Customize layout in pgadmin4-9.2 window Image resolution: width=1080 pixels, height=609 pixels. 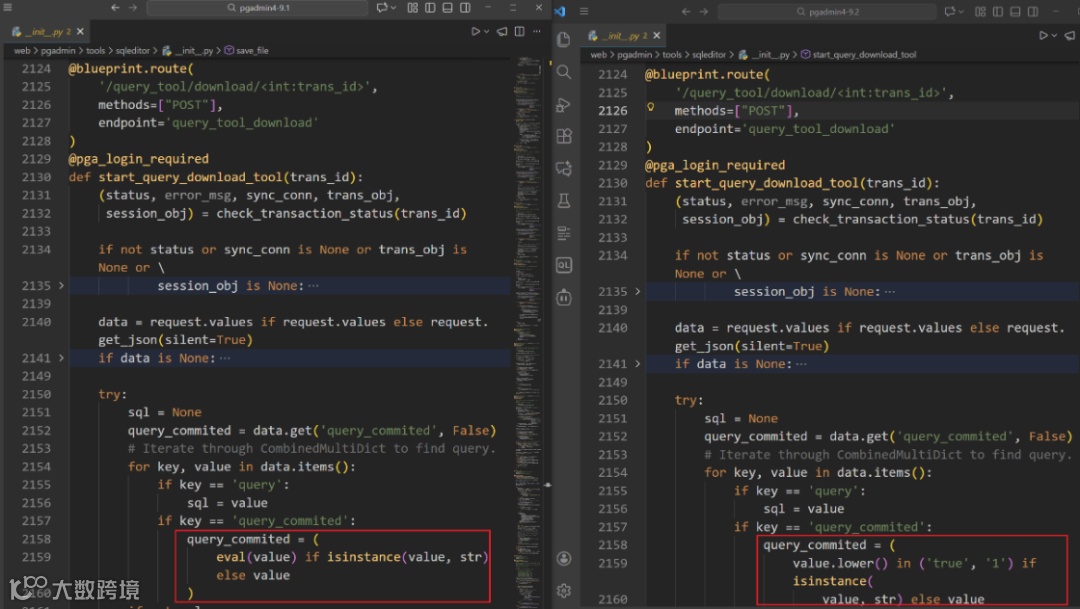[x=981, y=11]
